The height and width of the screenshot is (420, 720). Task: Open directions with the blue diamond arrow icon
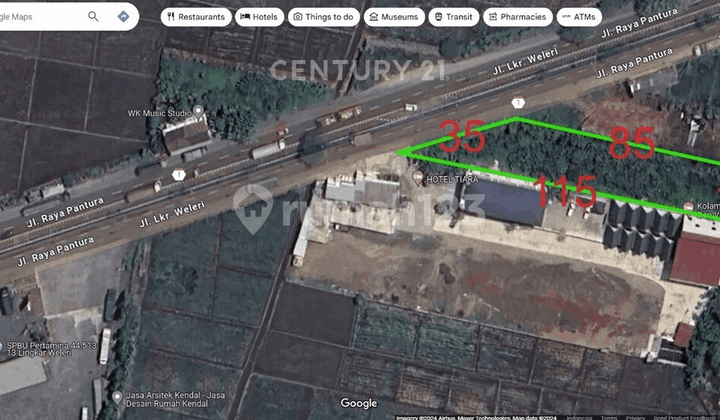123,17
